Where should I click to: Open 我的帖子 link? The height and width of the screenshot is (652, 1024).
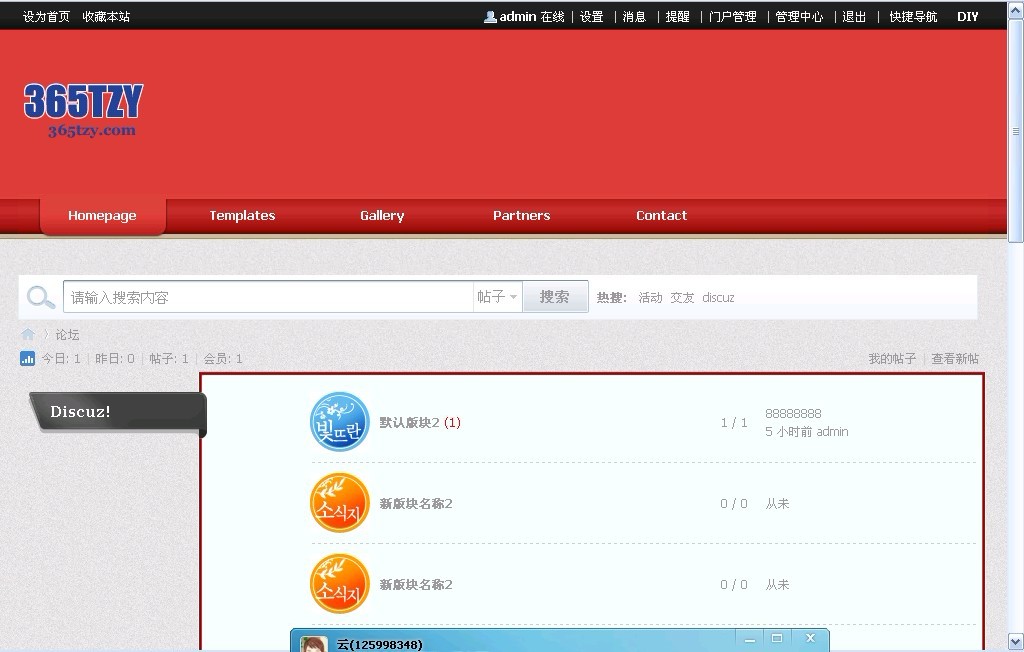[892, 359]
